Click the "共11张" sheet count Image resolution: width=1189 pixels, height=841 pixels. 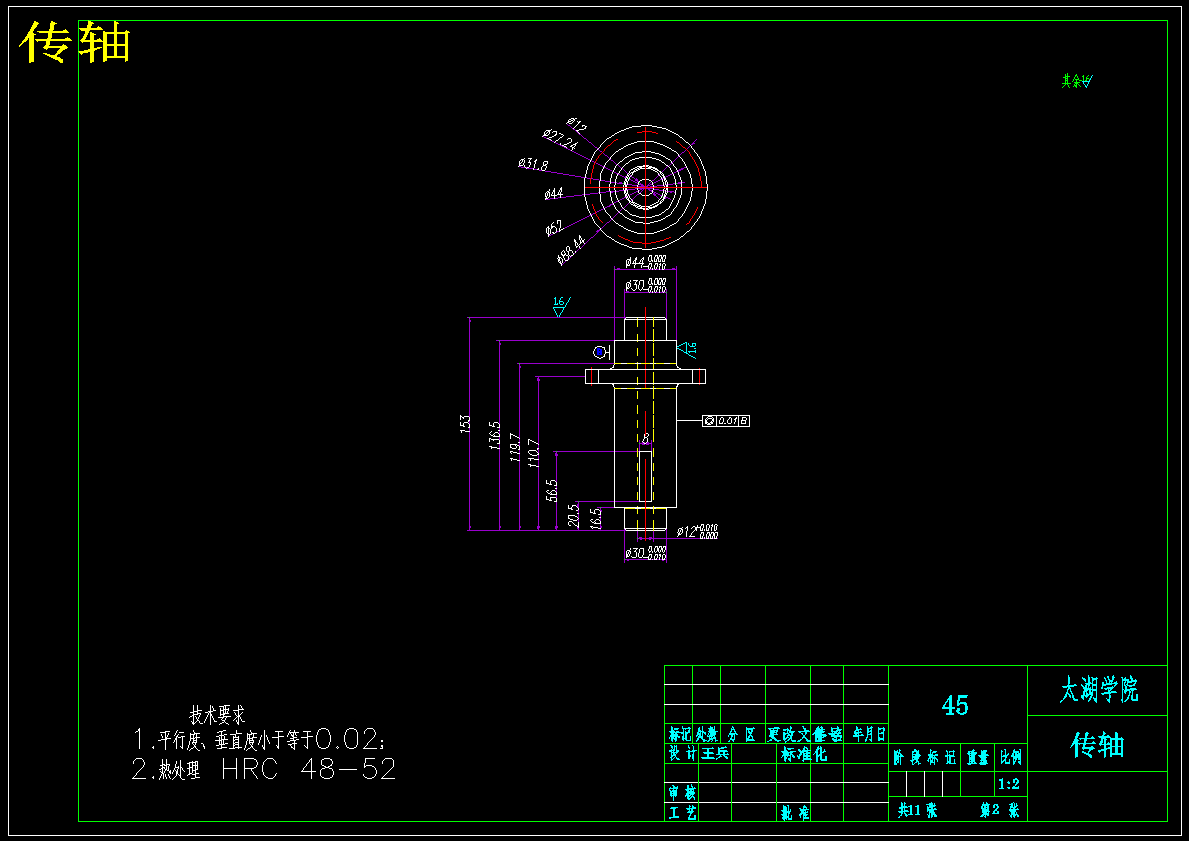[918, 810]
